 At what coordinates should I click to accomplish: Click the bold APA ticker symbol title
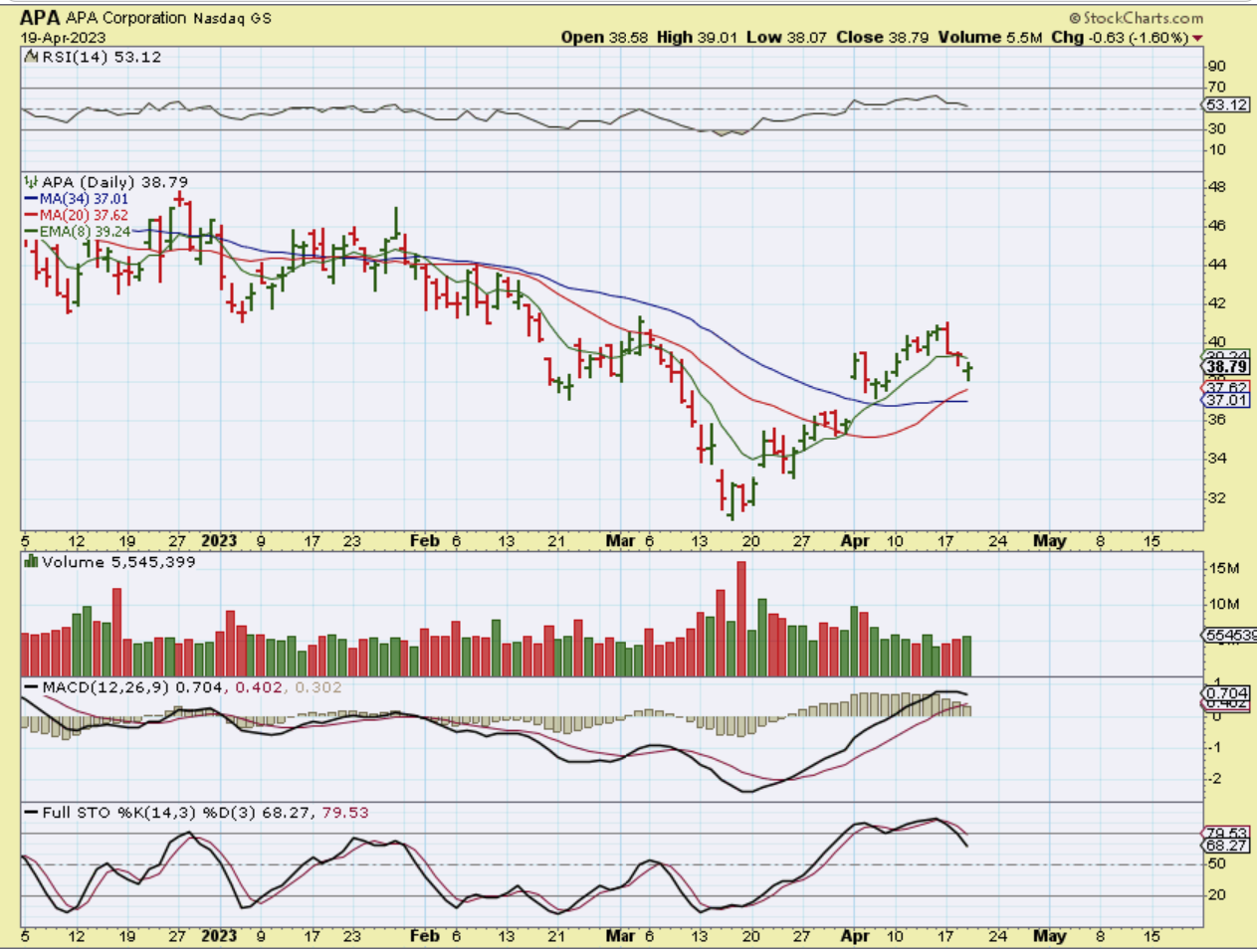(40, 18)
